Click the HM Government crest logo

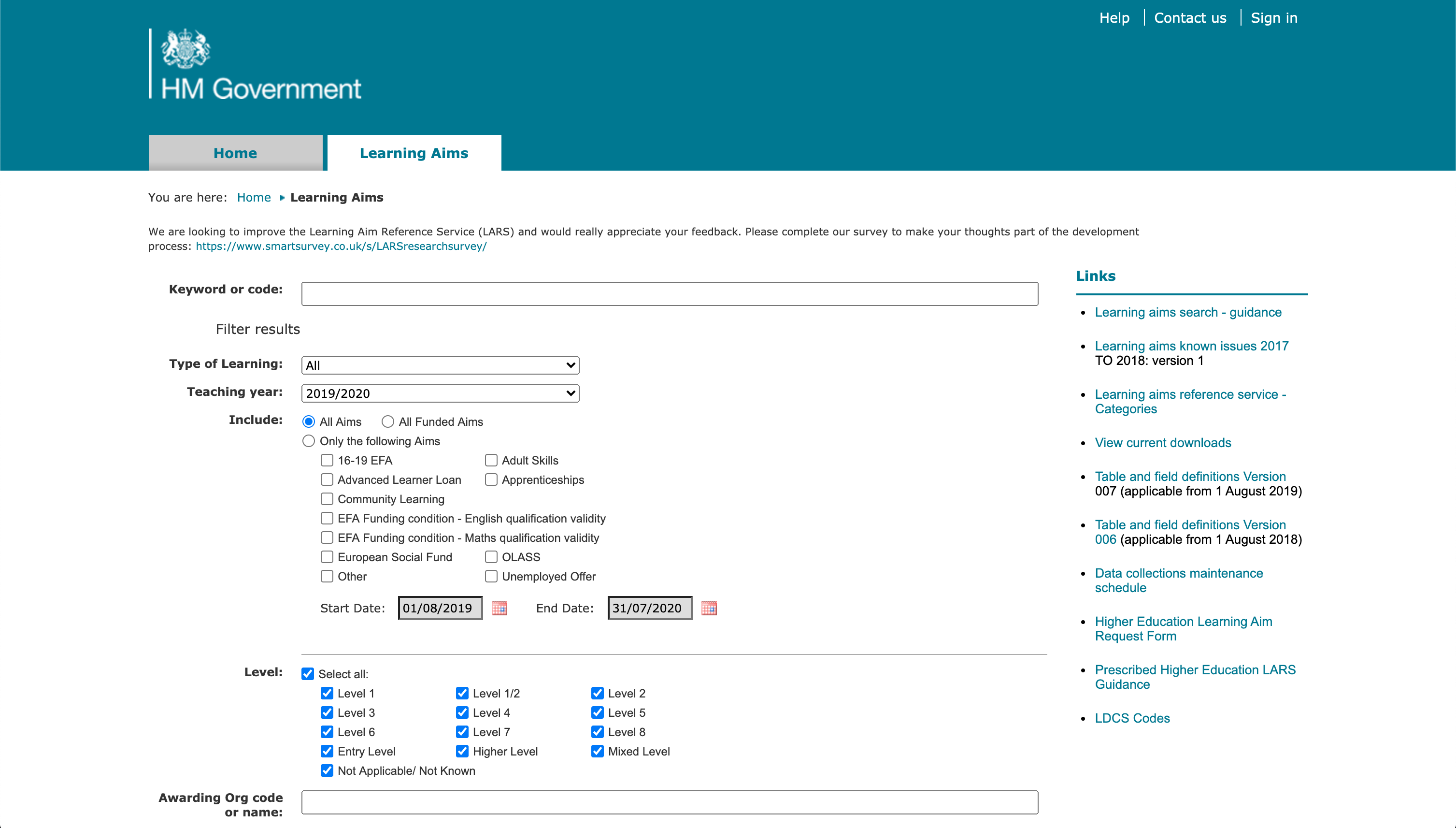[186, 49]
